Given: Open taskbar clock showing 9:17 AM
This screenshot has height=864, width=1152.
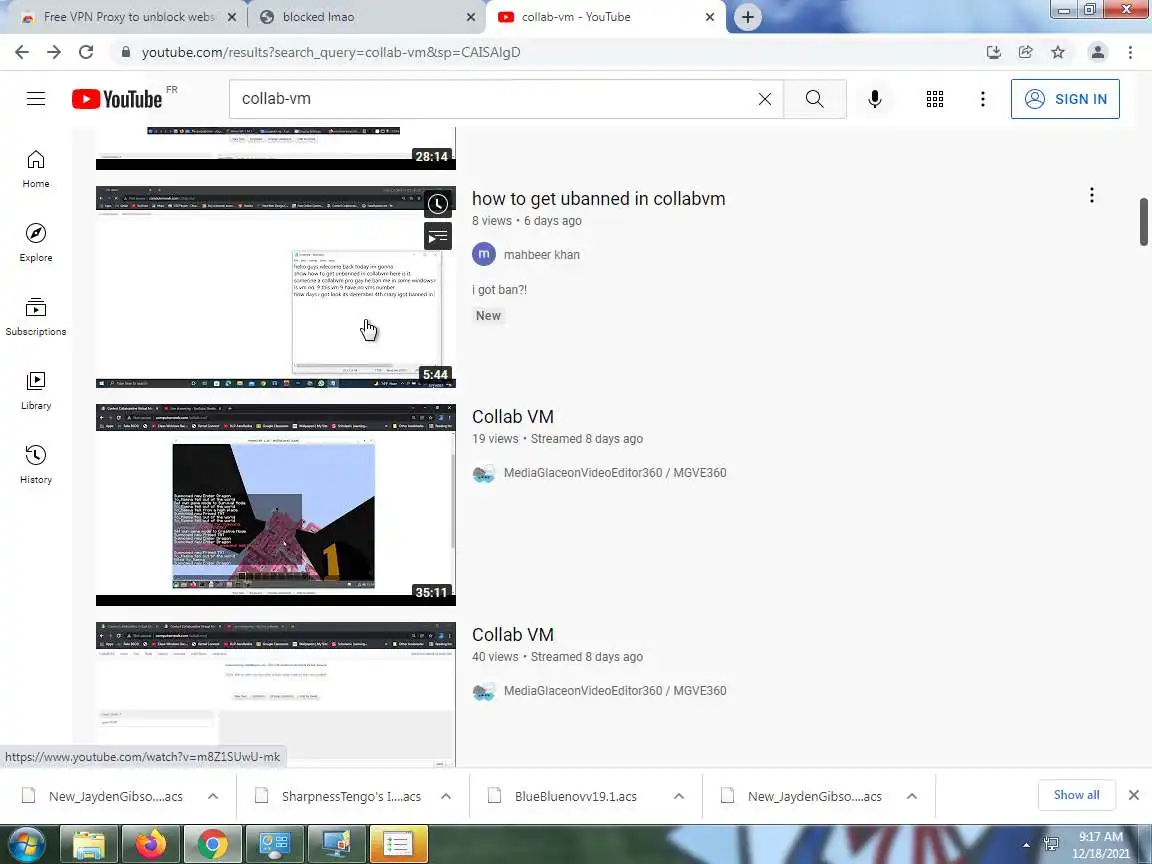Looking at the screenshot, I should [x=1100, y=845].
